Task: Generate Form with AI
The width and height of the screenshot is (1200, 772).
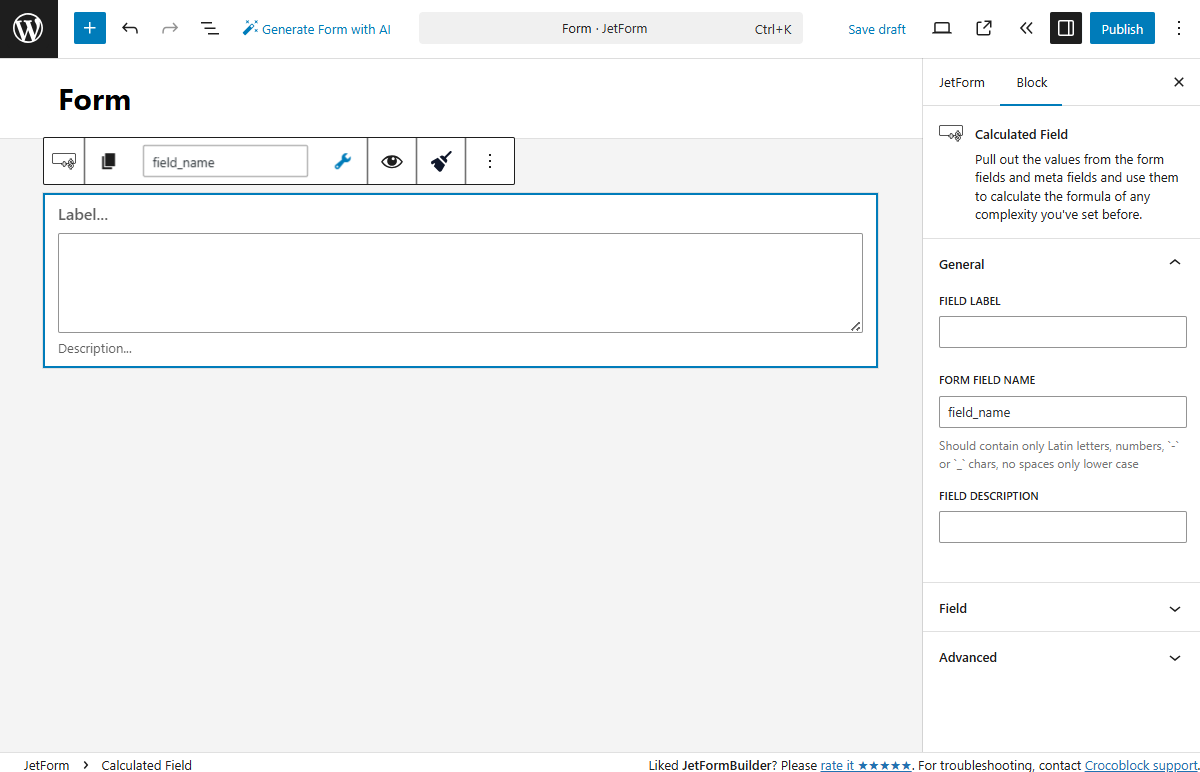Action: (x=316, y=29)
